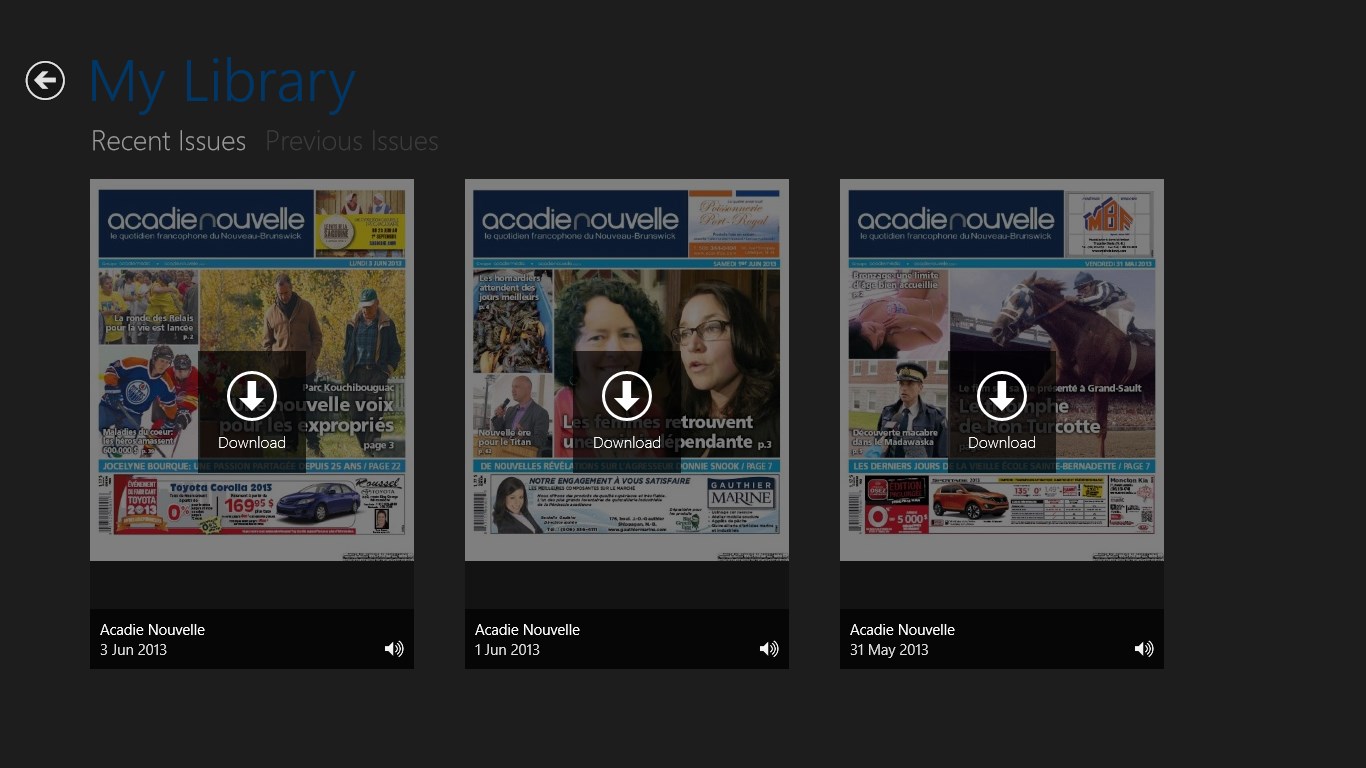
Task: Toggle audio speaker icon on 1 Jun 2013 issue
Action: click(769, 649)
